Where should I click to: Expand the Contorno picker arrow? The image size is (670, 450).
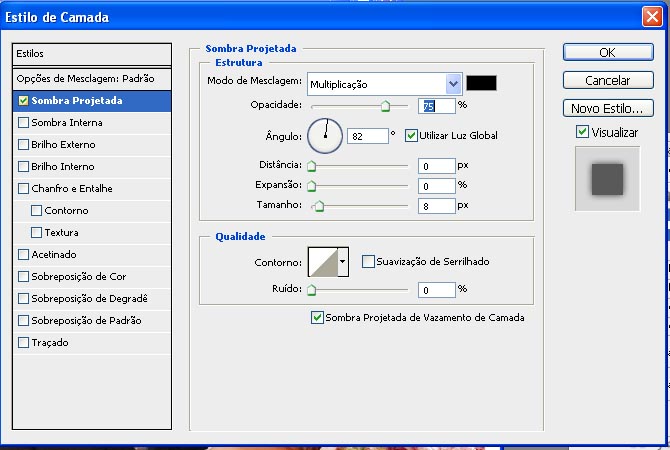tap(343, 262)
